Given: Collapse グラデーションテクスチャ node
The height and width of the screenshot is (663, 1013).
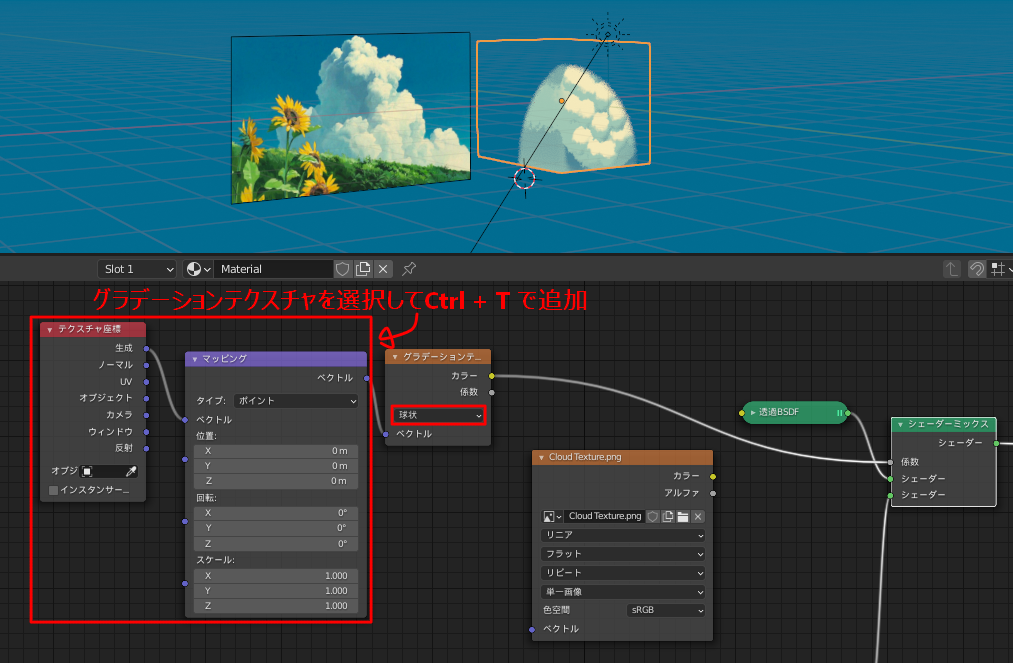Looking at the screenshot, I should coord(395,357).
